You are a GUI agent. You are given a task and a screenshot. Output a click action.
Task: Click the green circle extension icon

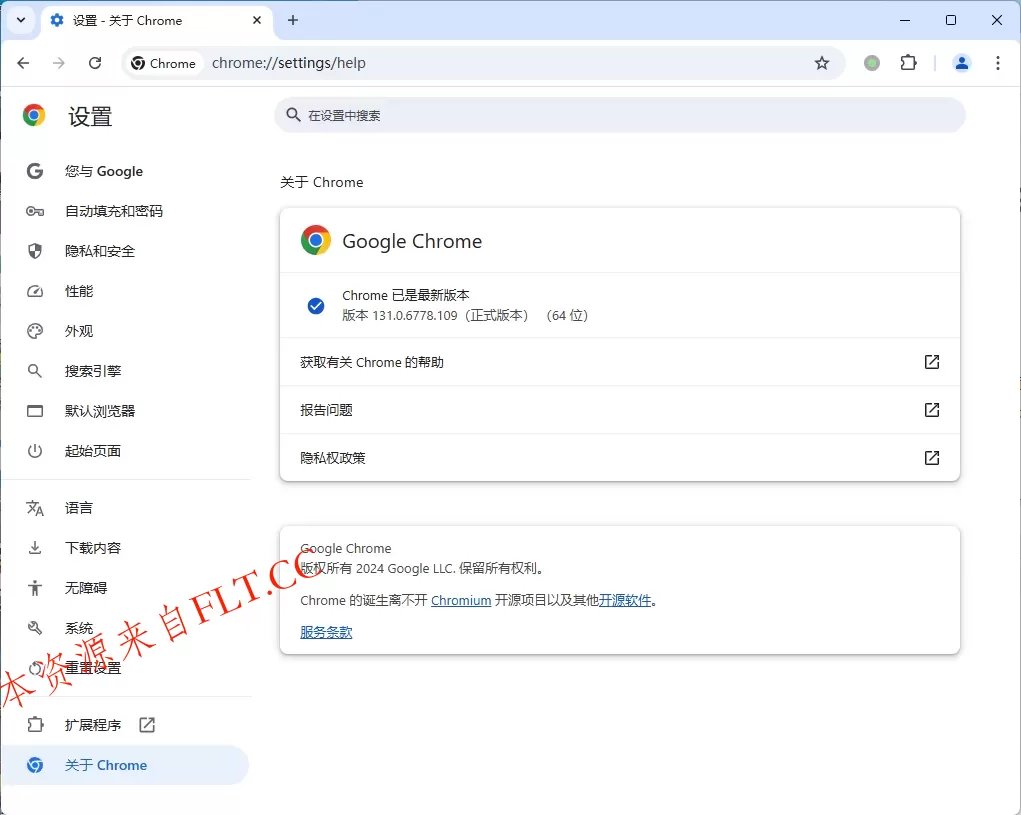pyautogui.click(x=872, y=63)
